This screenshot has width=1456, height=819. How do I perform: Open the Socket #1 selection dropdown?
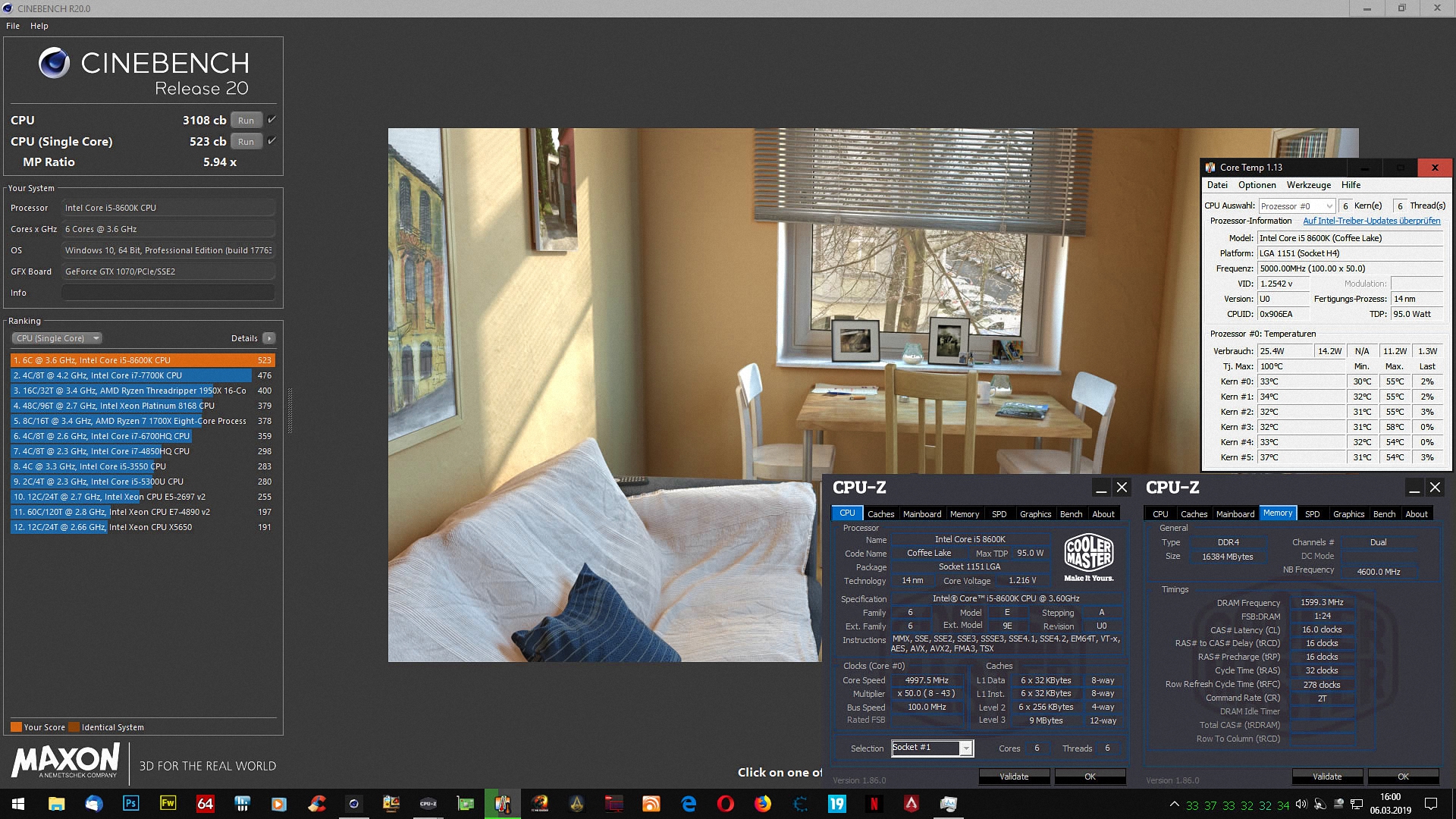point(965,748)
